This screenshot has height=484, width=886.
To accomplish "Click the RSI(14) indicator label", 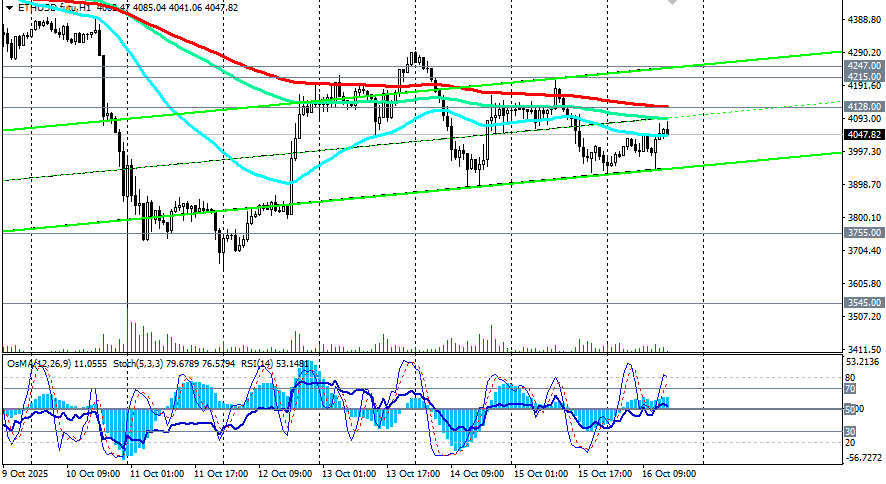I will pyautogui.click(x=257, y=364).
